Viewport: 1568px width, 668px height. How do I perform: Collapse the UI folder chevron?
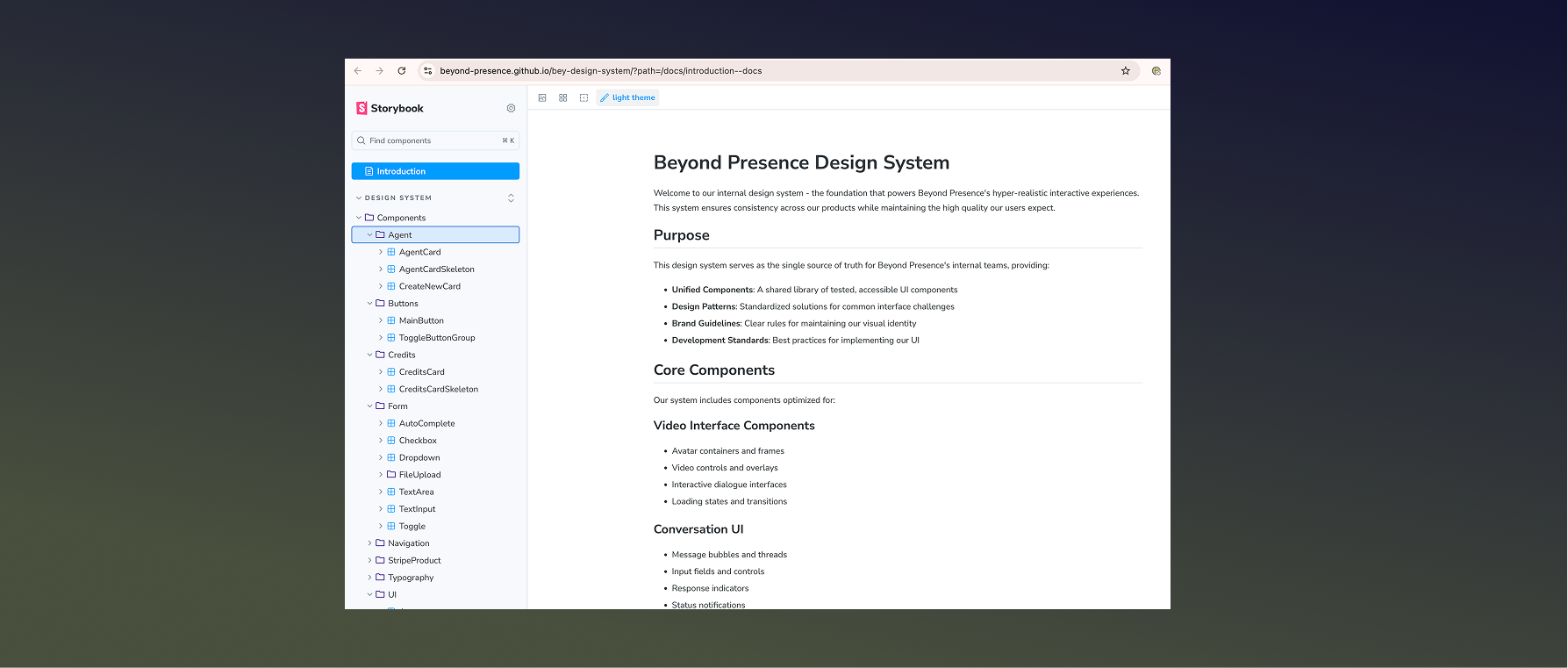tap(369, 594)
